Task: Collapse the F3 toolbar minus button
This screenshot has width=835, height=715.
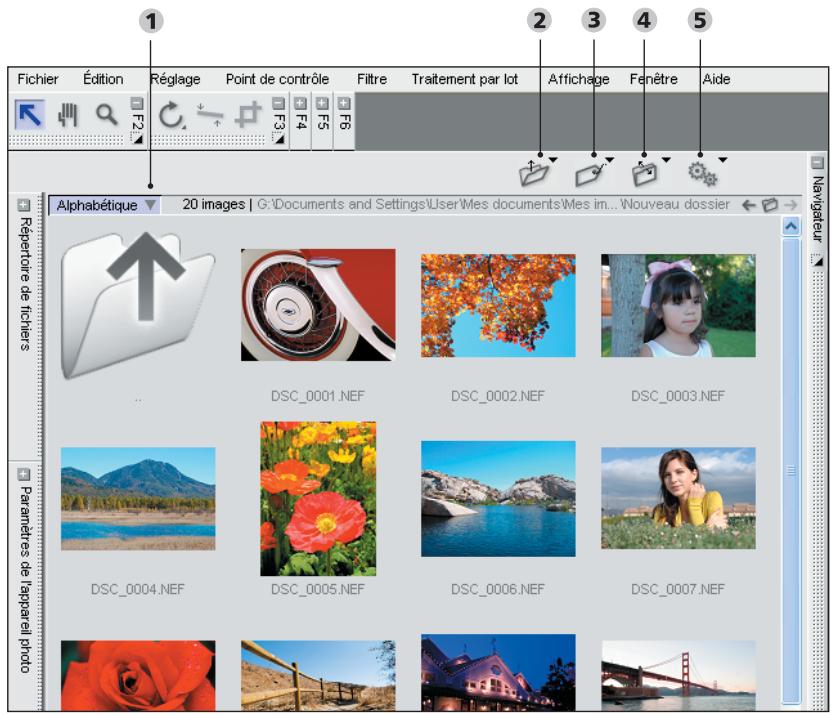Action: (x=279, y=103)
